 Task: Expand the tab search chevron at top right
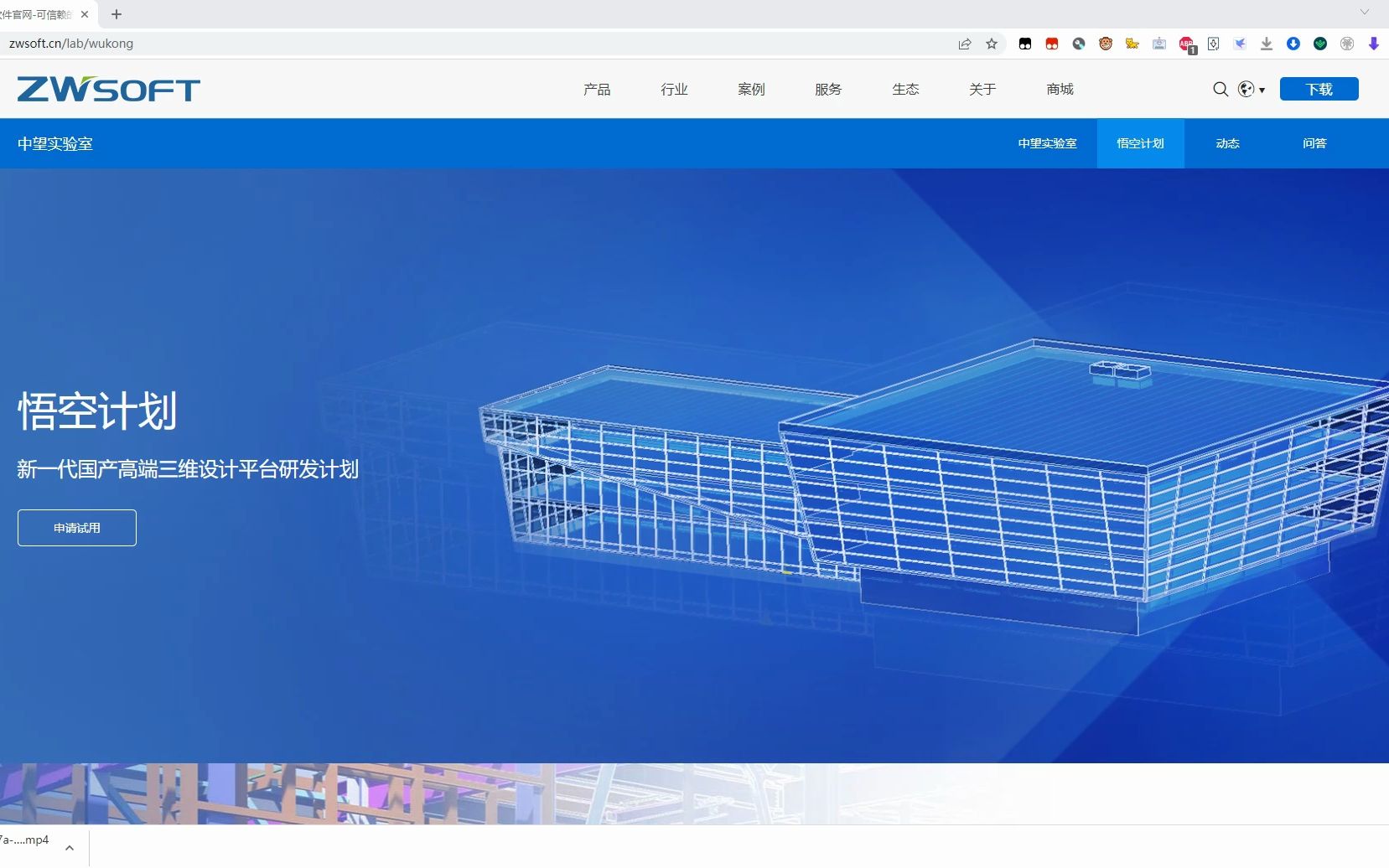tap(1364, 13)
